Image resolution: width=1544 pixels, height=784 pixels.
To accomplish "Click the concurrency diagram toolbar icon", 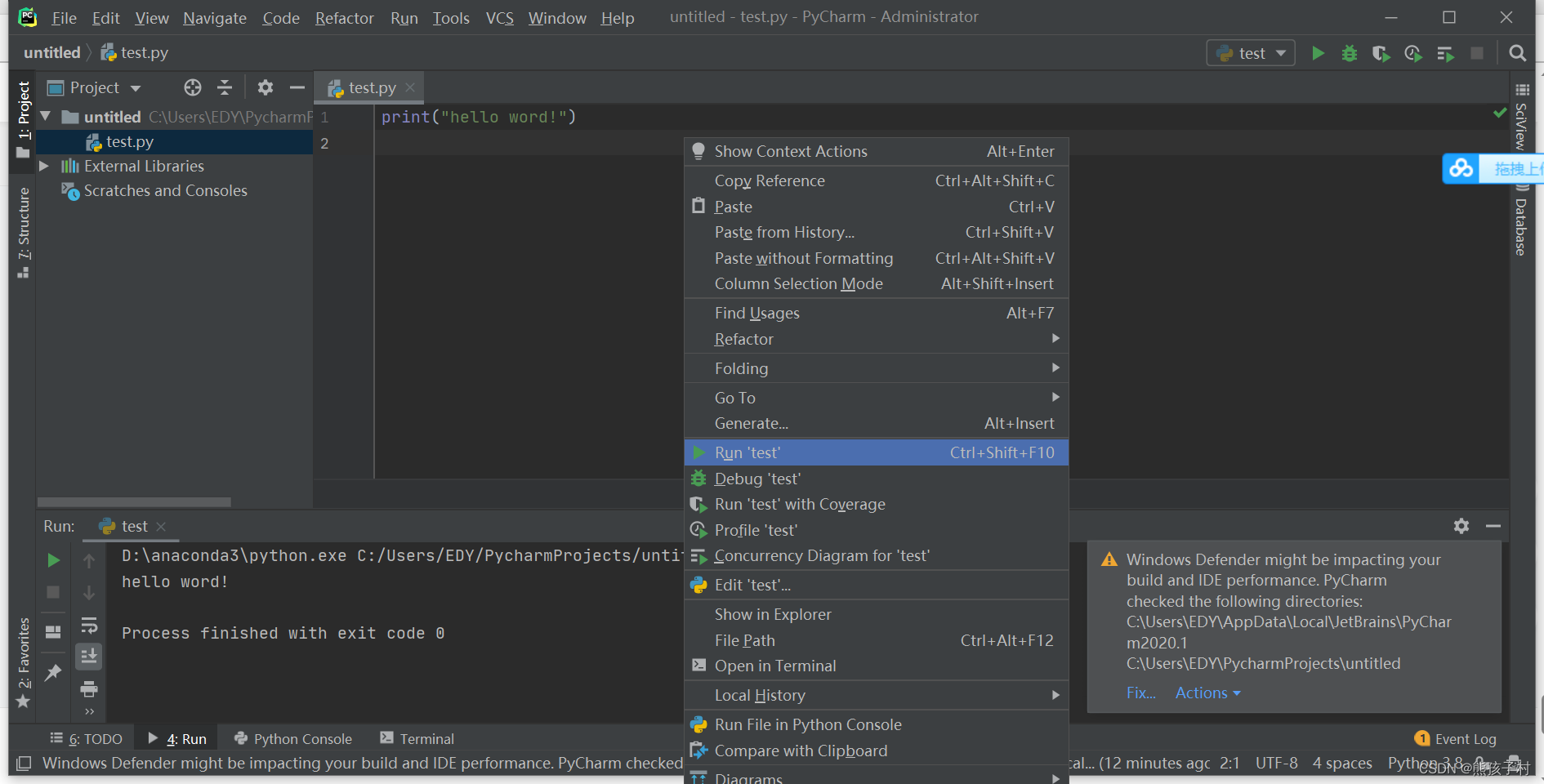I will click(1445, 53).
